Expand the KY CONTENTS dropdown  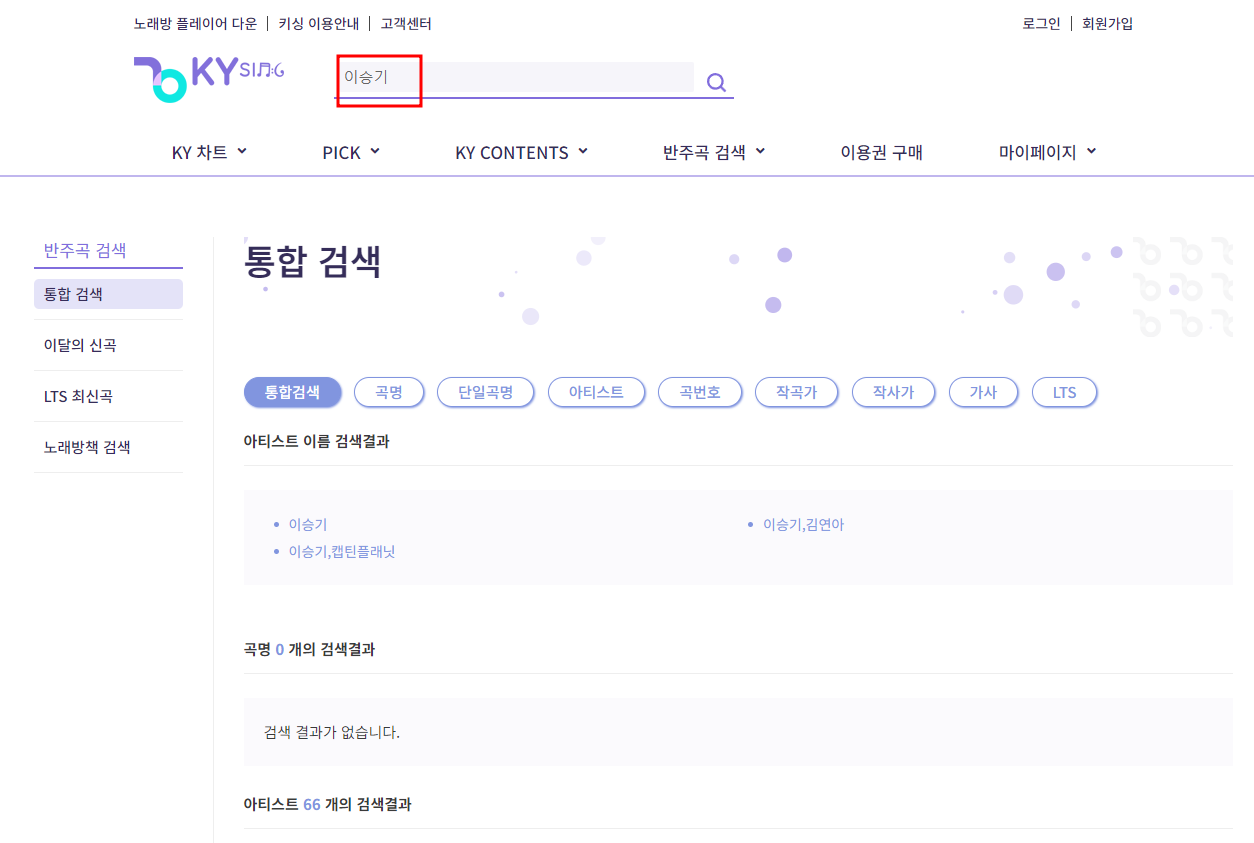tap(521, 152)
